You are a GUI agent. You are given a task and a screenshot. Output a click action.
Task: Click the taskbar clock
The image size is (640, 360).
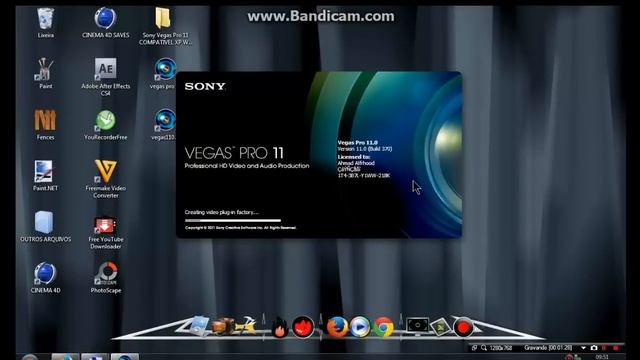(x=602, y=357)
